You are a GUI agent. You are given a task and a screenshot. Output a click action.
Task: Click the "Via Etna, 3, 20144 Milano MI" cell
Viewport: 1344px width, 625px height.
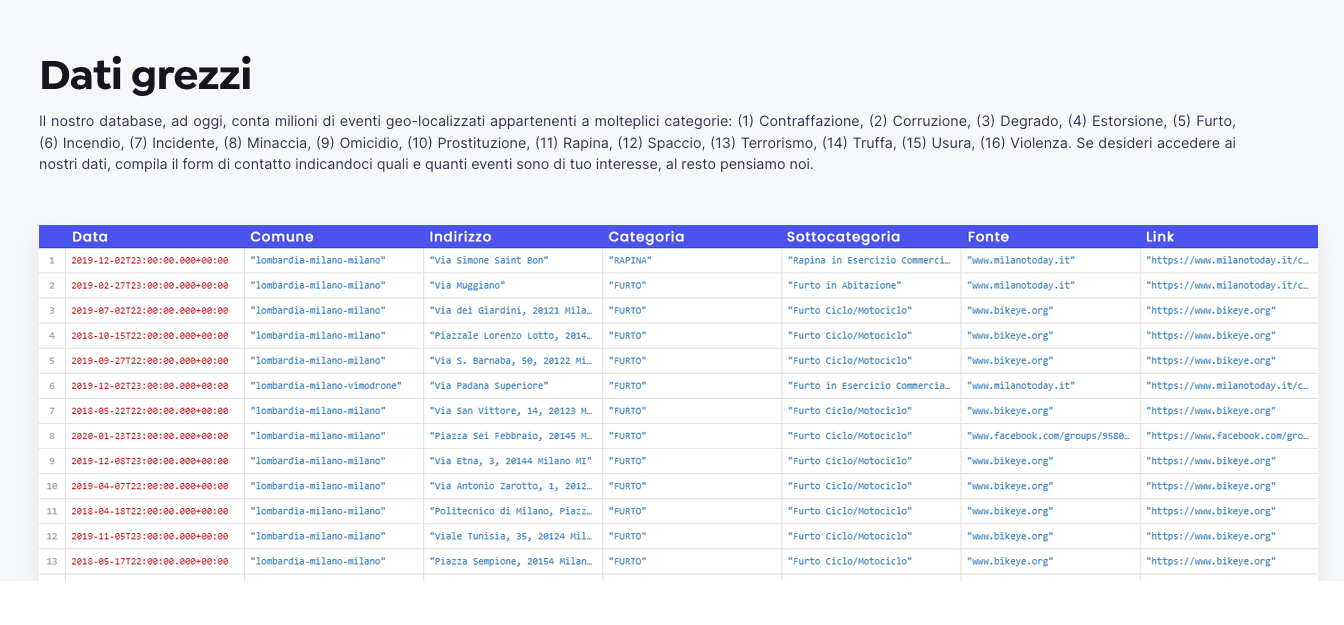(x=513, y=461)
